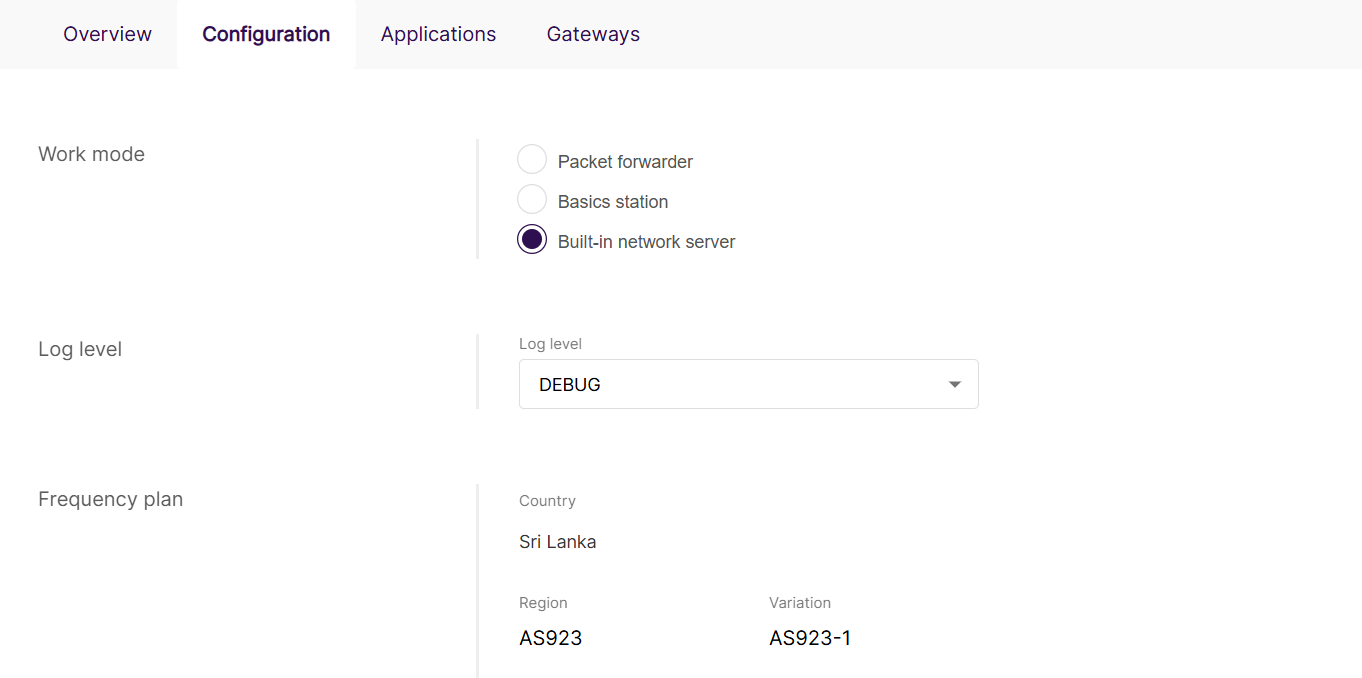
Task: Click the "Basics station" option text
Action: (613, 202)
